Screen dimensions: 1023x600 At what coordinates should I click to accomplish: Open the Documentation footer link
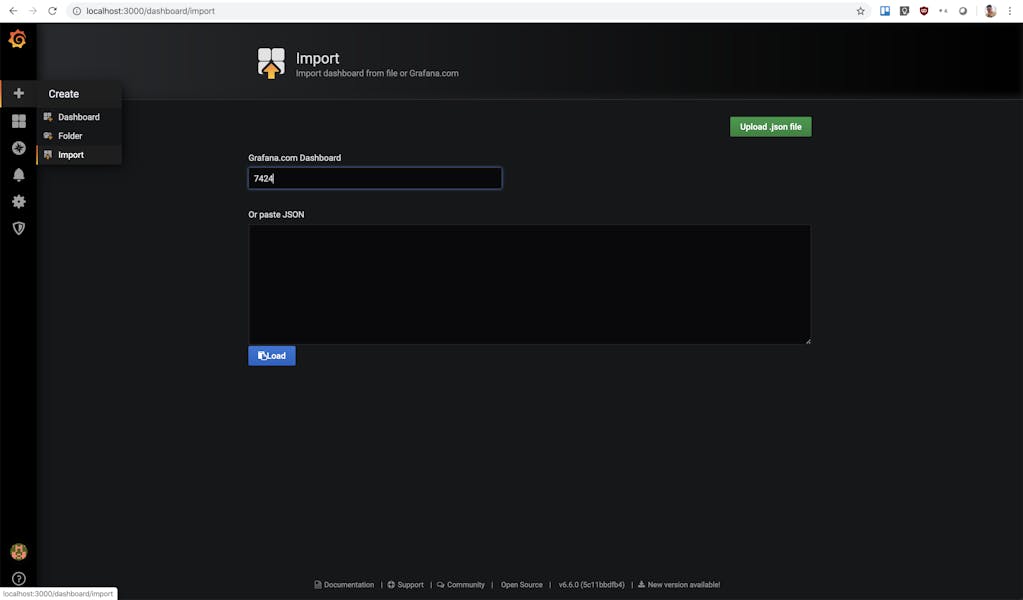point(348,585)
